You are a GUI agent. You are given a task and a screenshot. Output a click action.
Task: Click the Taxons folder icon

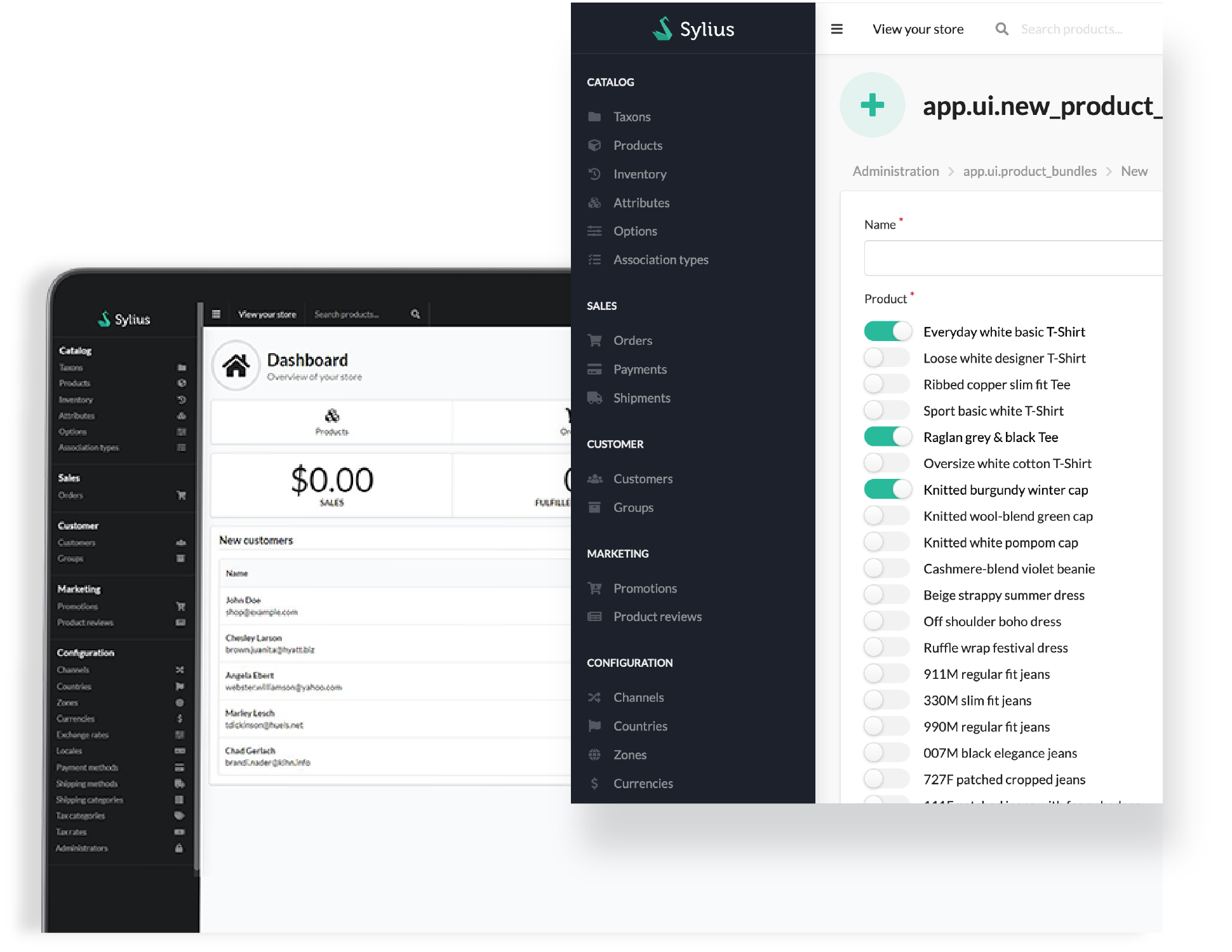pyautogui.click(x=594, y=117)
